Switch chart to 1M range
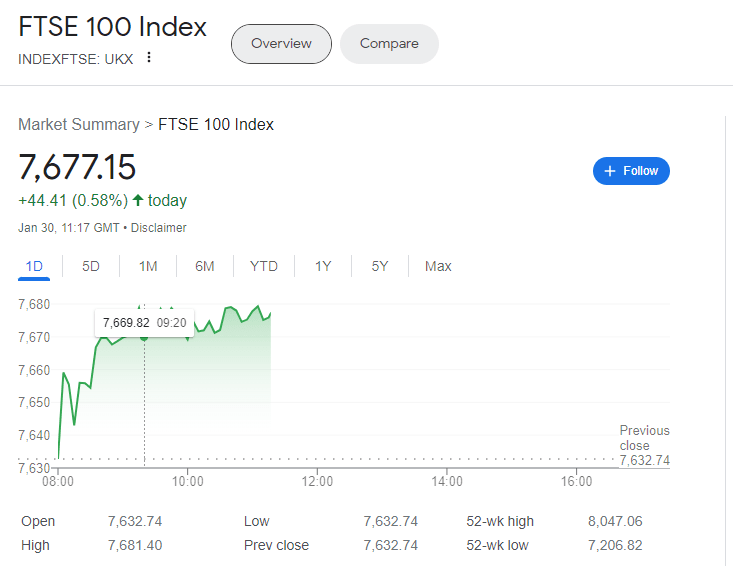Screen dimensions: 733x566 148,266
